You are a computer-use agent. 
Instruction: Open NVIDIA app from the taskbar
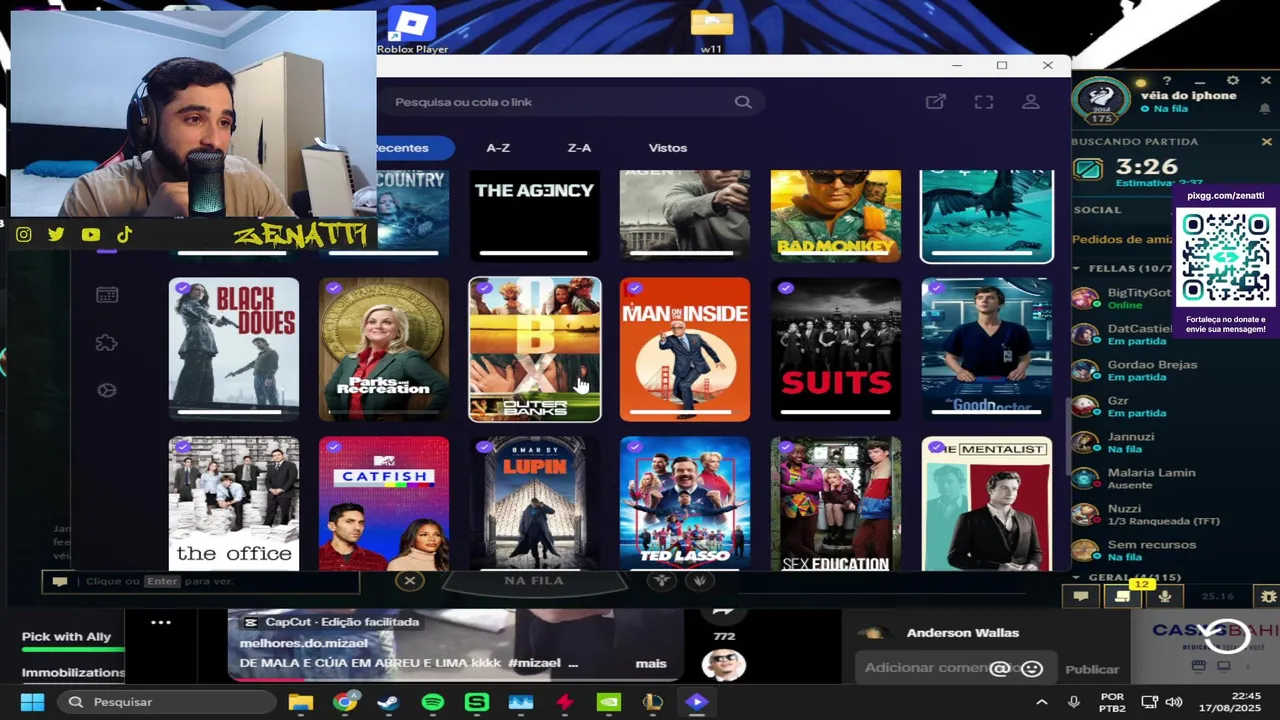coord(608,702)
